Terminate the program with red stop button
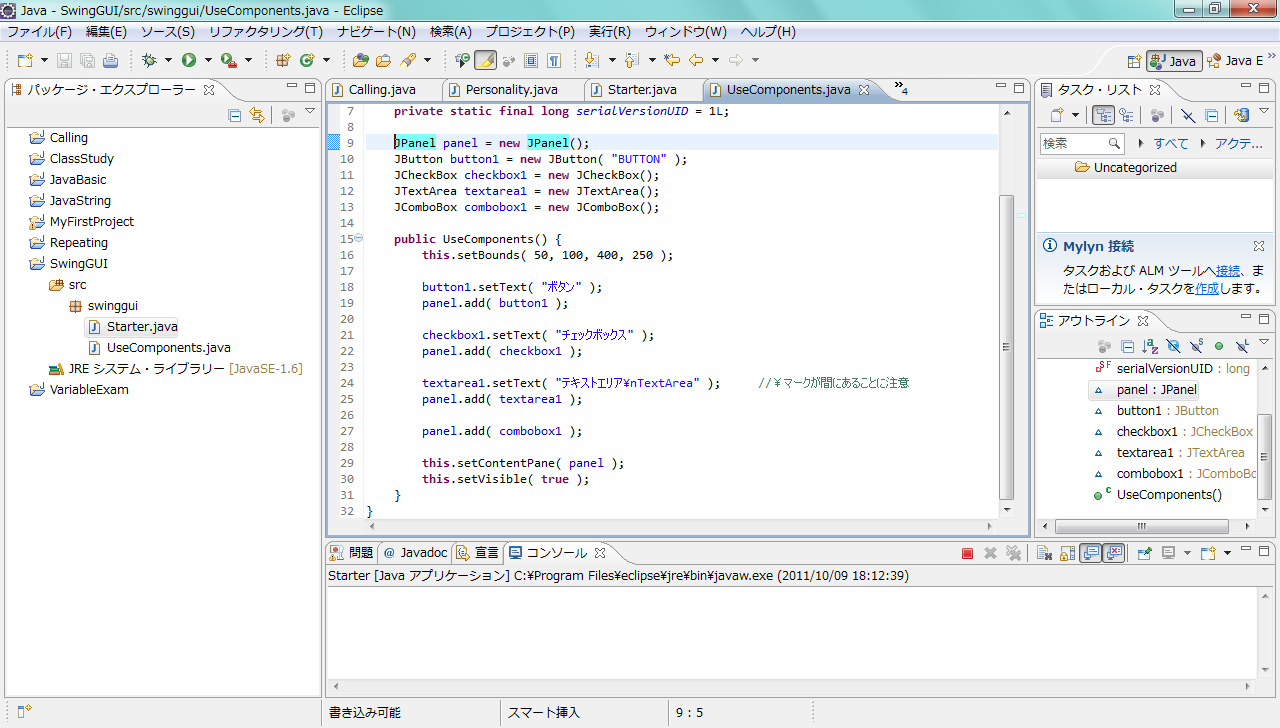 pyautogui.click(x=967, y=553)
